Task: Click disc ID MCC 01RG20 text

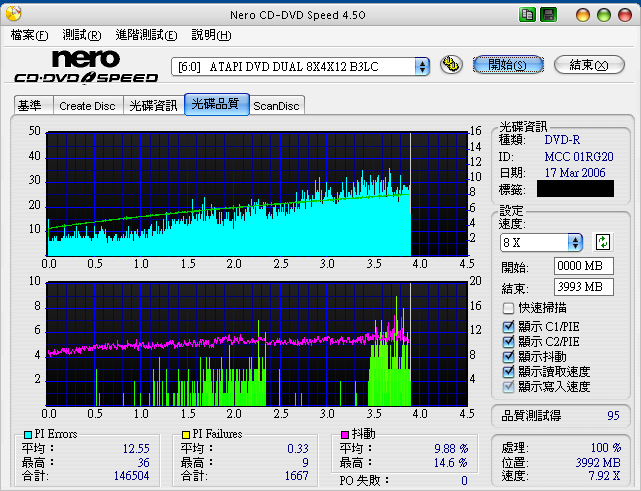Action: [x=579, y=157]
